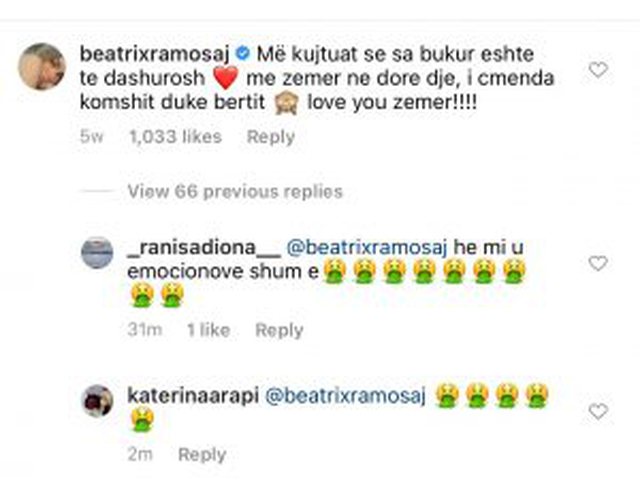View the 1,033 likes list
This screenshot has width=640, height=493.
(x=176, y=136)
